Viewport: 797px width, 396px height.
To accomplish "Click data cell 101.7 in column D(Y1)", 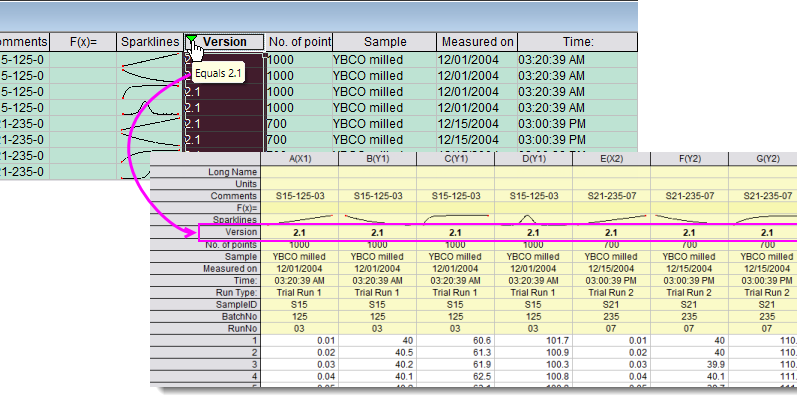I will point(533,341).
